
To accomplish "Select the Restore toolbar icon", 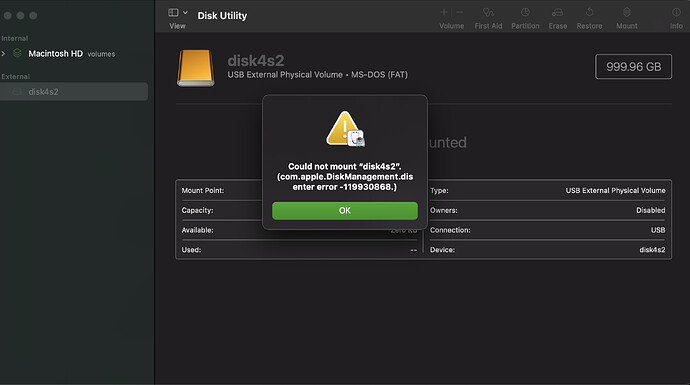I will 589,13.
